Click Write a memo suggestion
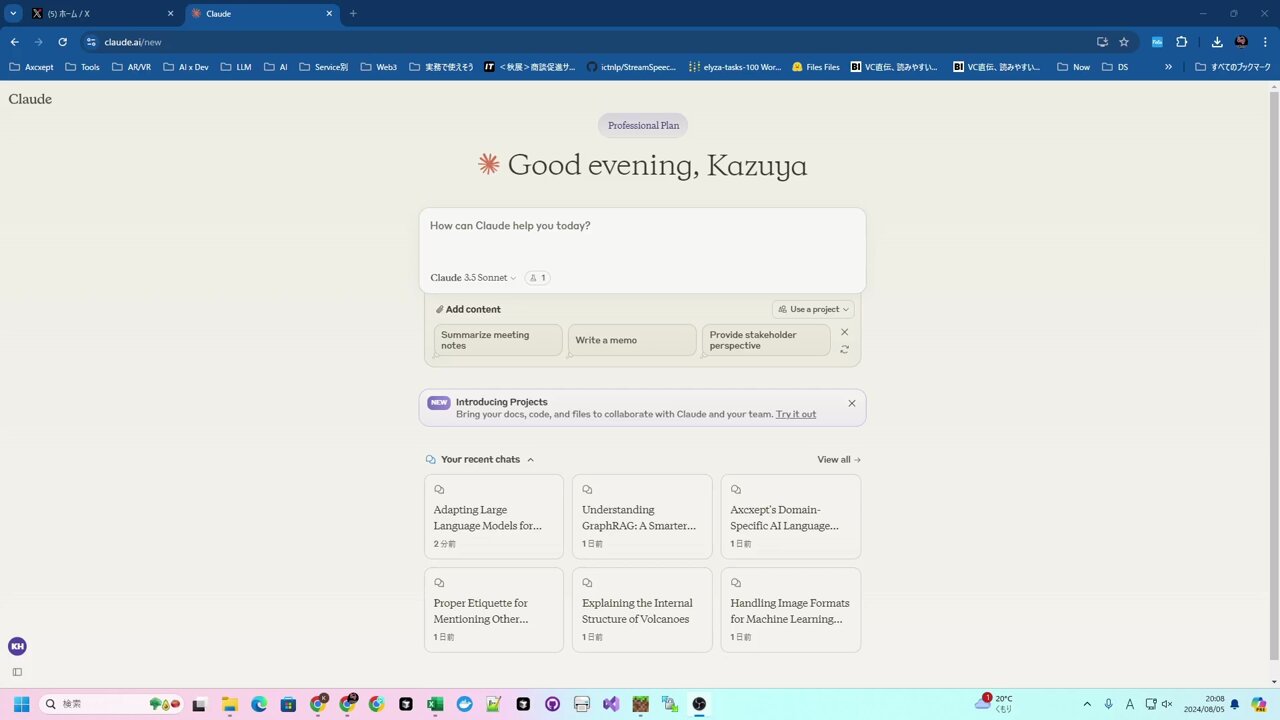The image size is (1280, 720). [632, 340]
